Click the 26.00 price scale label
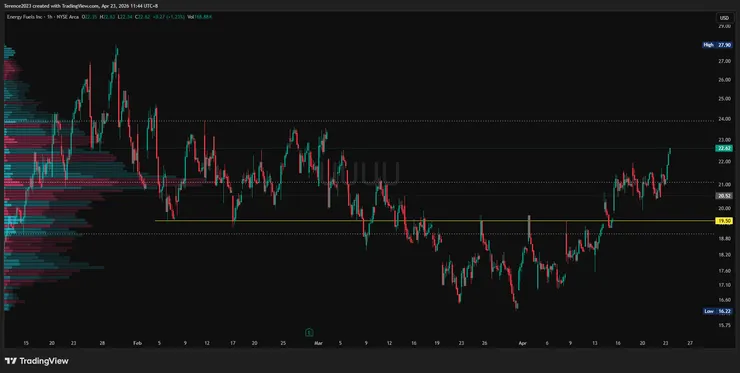The width and height of the screenshot is (740, 373). click(724, 80)
